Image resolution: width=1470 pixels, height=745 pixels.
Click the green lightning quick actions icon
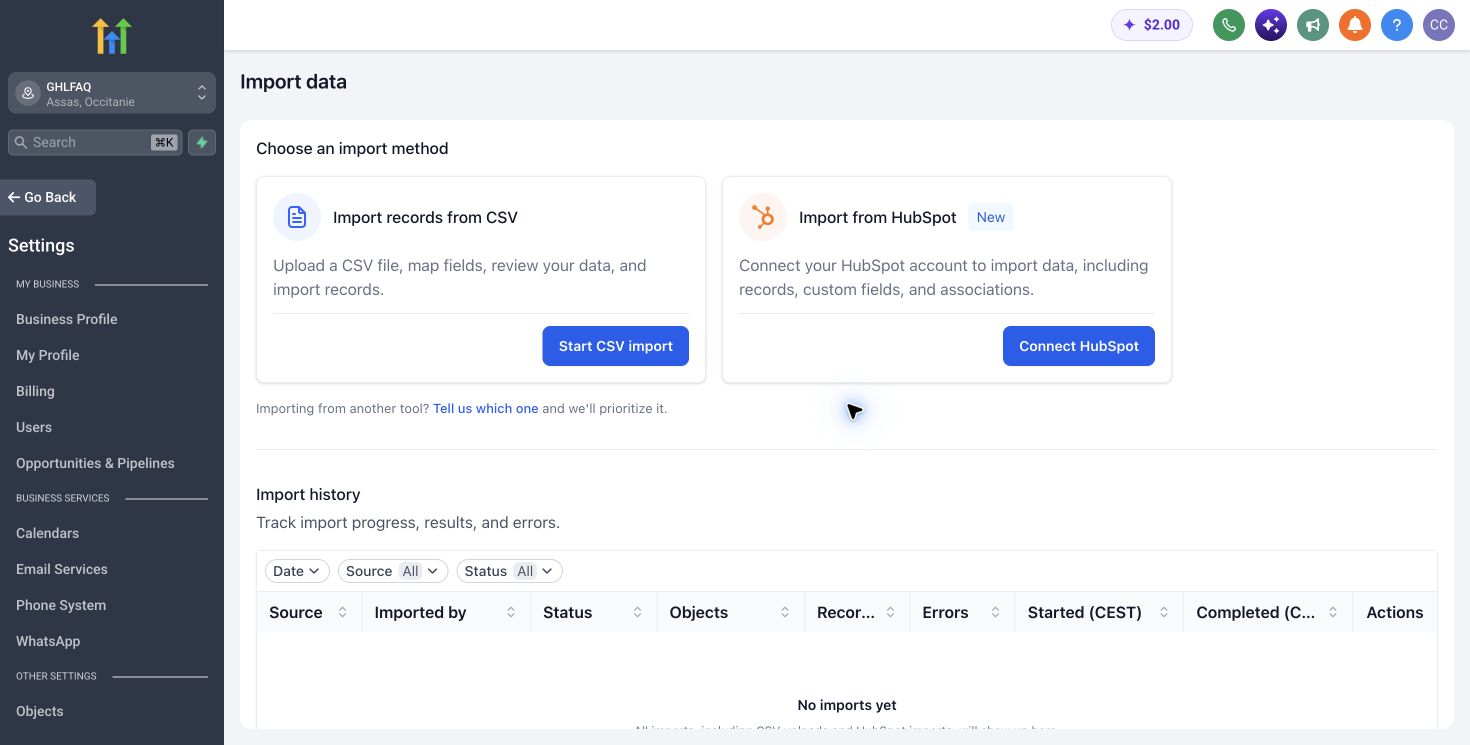coord(202,142)
